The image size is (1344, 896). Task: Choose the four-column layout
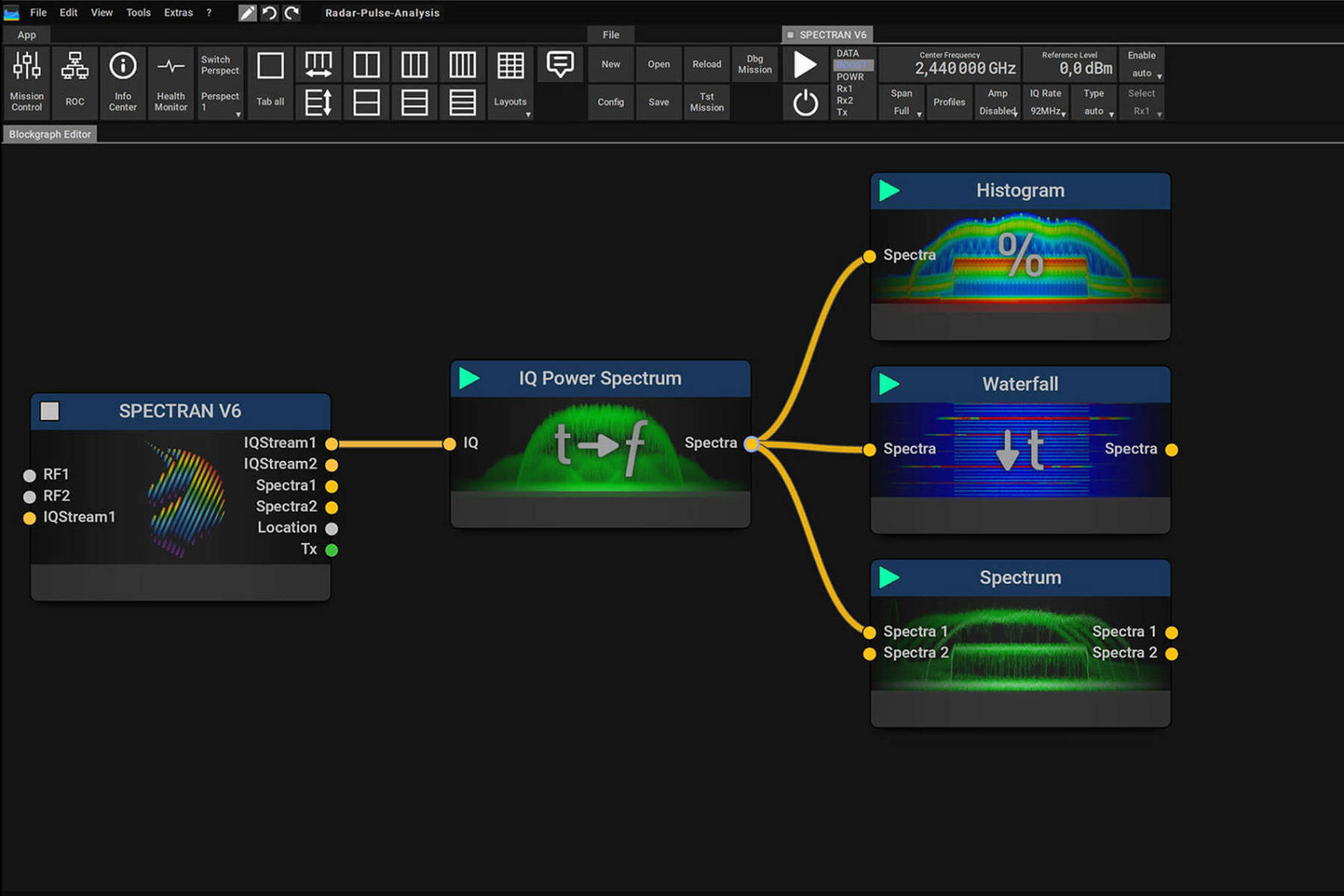point(462,65)
